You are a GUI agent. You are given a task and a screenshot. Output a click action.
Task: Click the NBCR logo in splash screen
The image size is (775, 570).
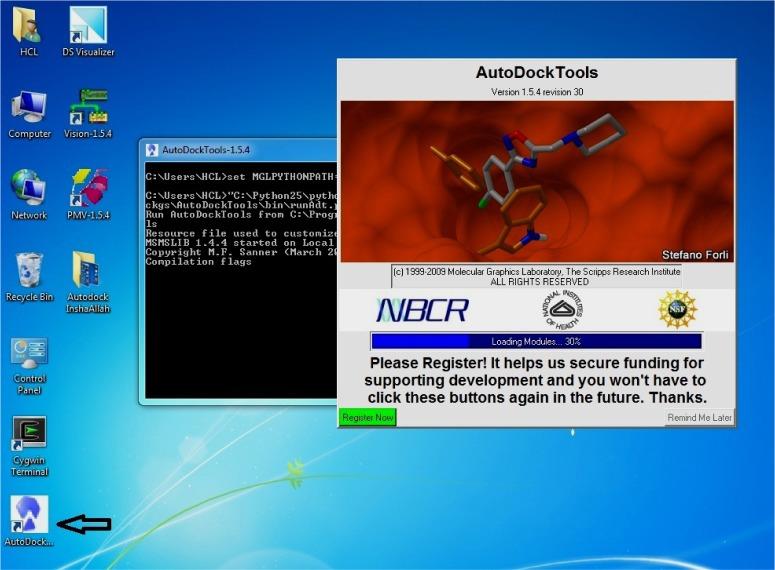point(422,310)
